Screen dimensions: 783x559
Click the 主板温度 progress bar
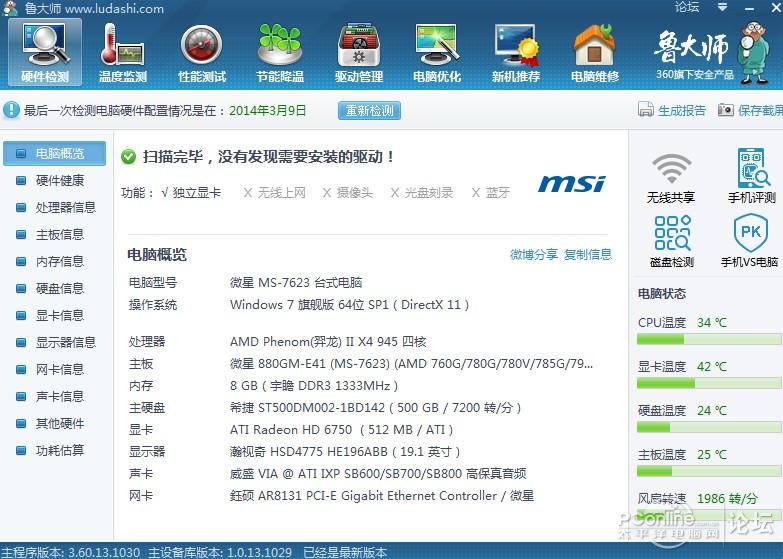[709, 471]
